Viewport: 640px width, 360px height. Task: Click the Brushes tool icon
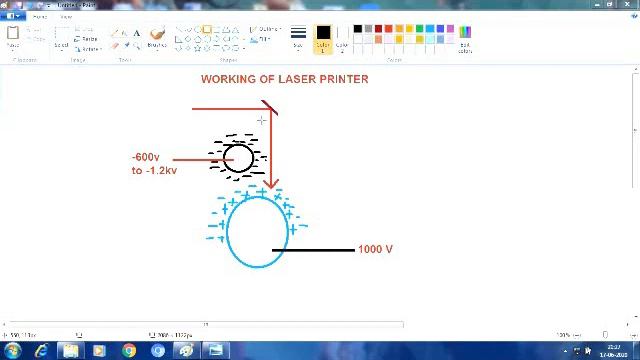point(158,33)
